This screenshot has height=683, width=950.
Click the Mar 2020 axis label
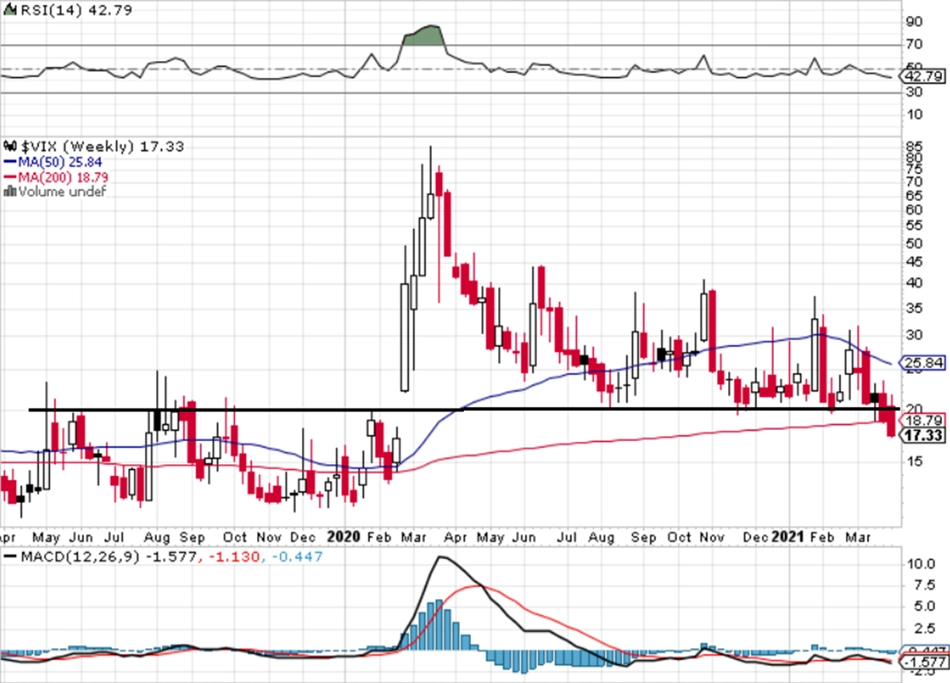click(414, 538)
